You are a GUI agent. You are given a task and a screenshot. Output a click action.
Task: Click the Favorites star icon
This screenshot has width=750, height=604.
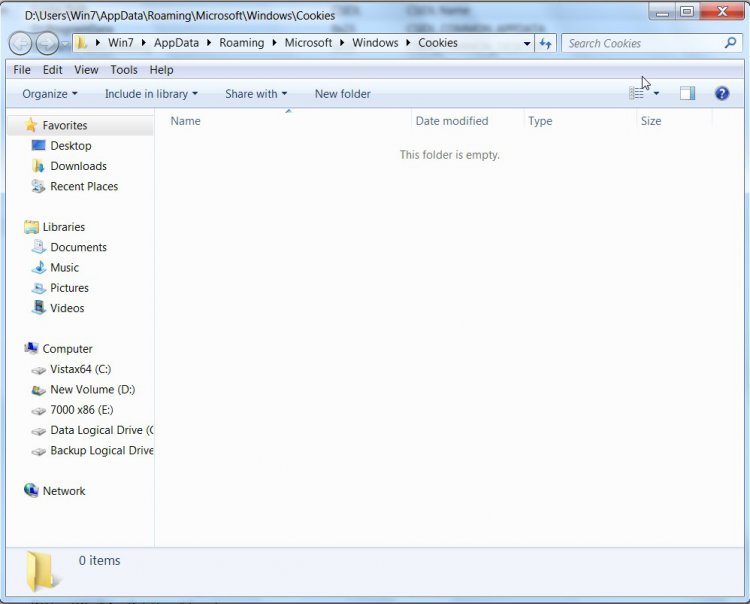tap(31, 125)
